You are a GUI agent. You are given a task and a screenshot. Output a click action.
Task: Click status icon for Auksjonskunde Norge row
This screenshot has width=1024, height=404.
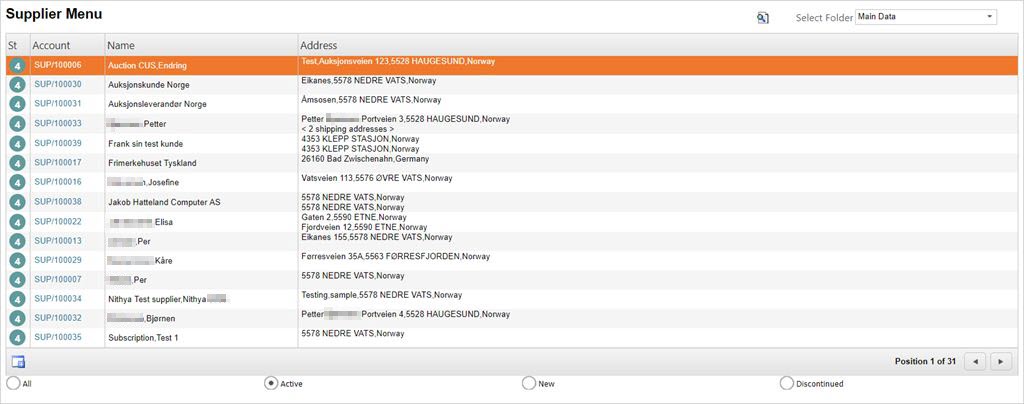click(17, 85)
